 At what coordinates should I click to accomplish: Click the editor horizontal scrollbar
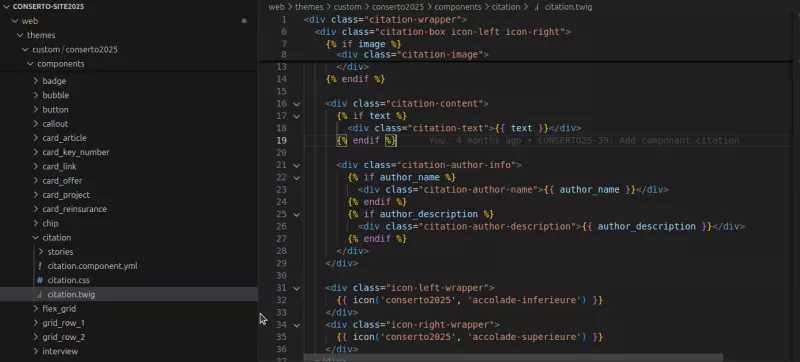(x=513, y=358)
